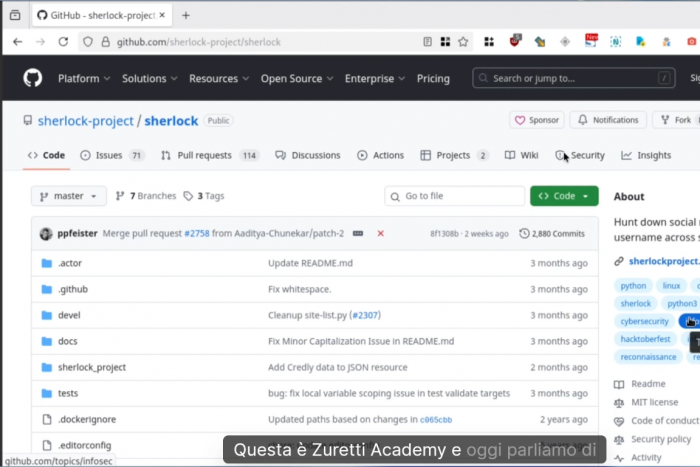The width and height of the screenshot is (700, 467).
Task: Open the green Code dropdown button
Action: click(564, 196)
